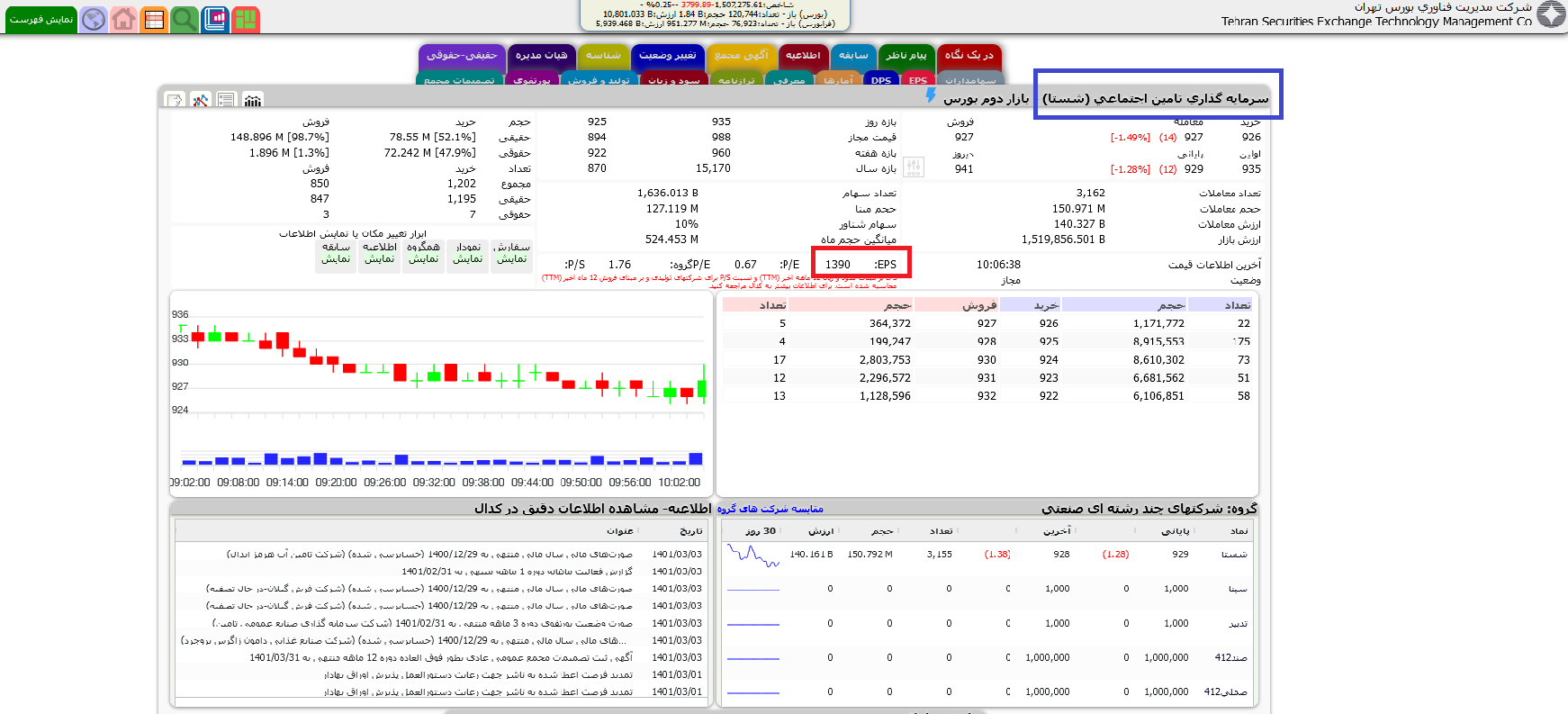
Task: Open the تولید و فروش tab
Action: point(599,80)
